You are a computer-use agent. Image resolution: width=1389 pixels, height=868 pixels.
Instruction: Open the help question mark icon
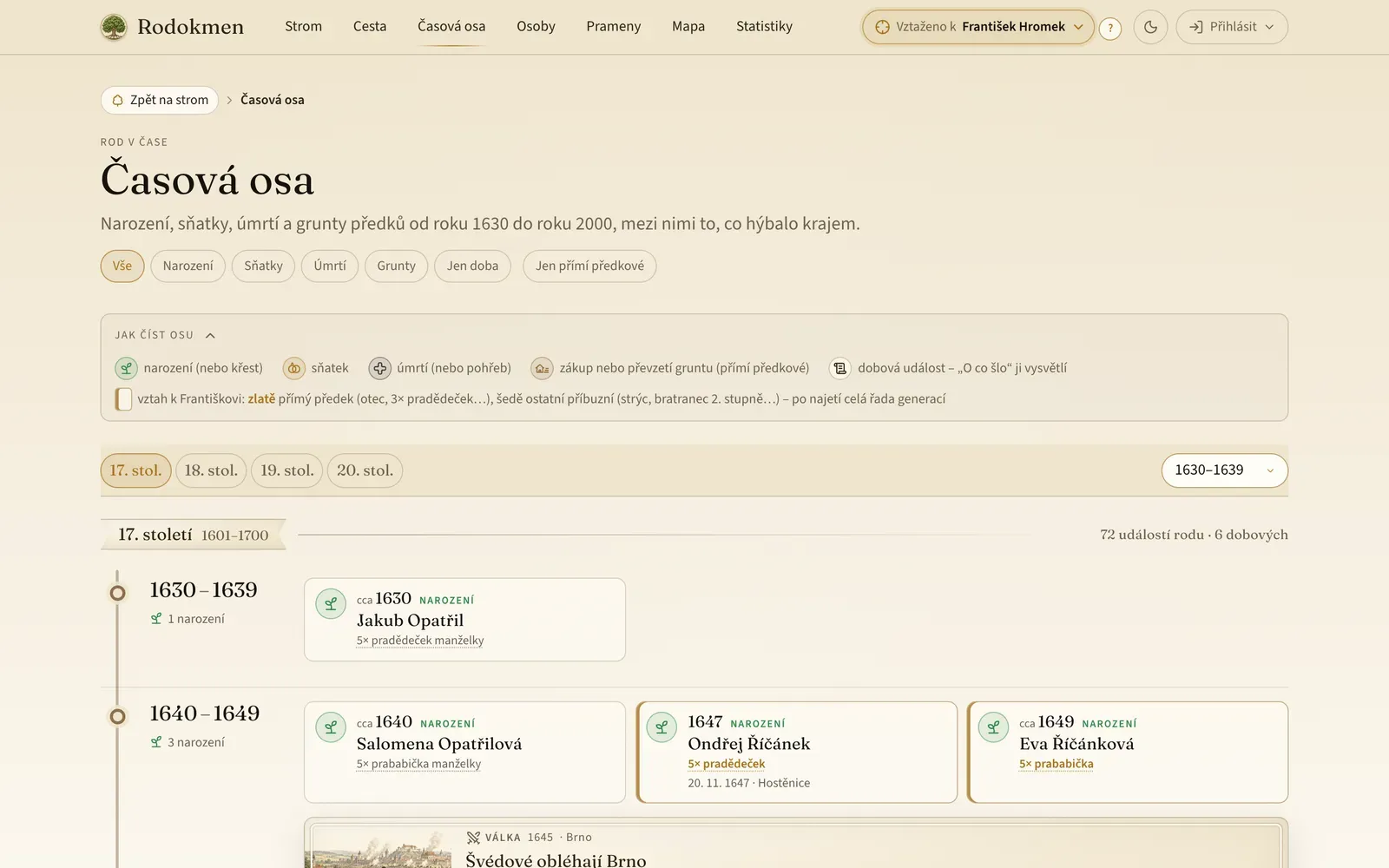pos(1110,28)
